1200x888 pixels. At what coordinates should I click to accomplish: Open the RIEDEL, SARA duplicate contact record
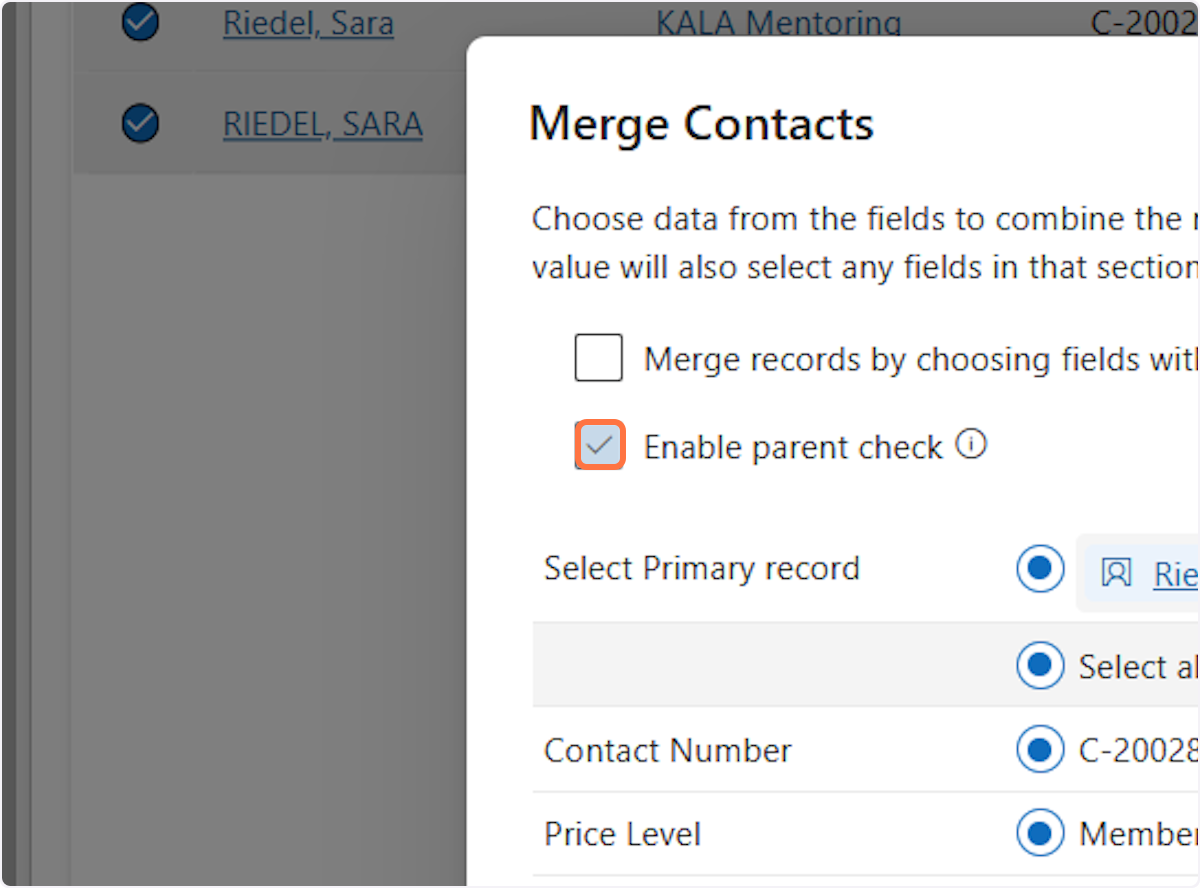[x=322, y=123]
